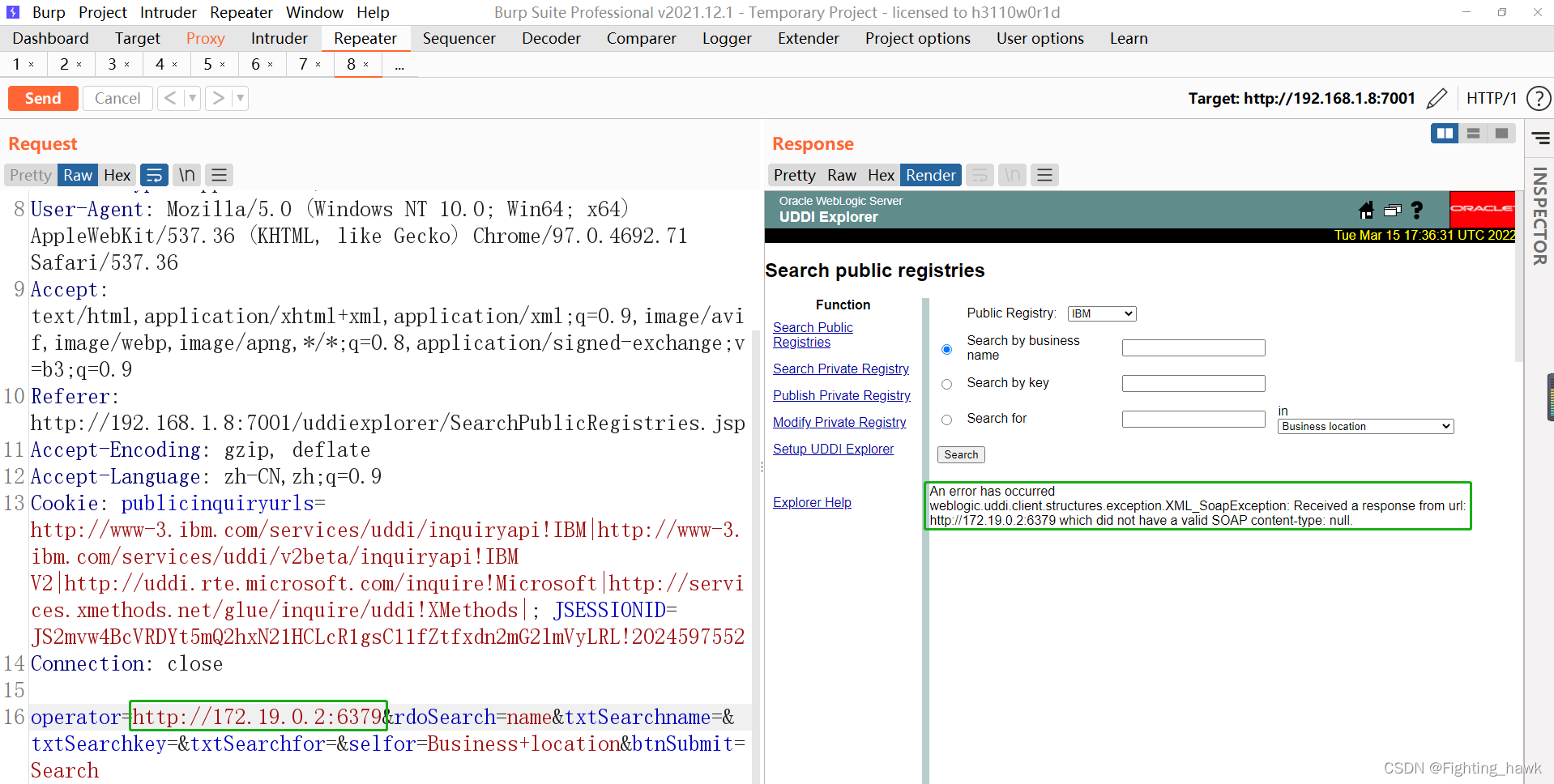The image size is (1554, 784).
Task: Click the Send button
Action: pyautogui.click(x=43, y=98)
